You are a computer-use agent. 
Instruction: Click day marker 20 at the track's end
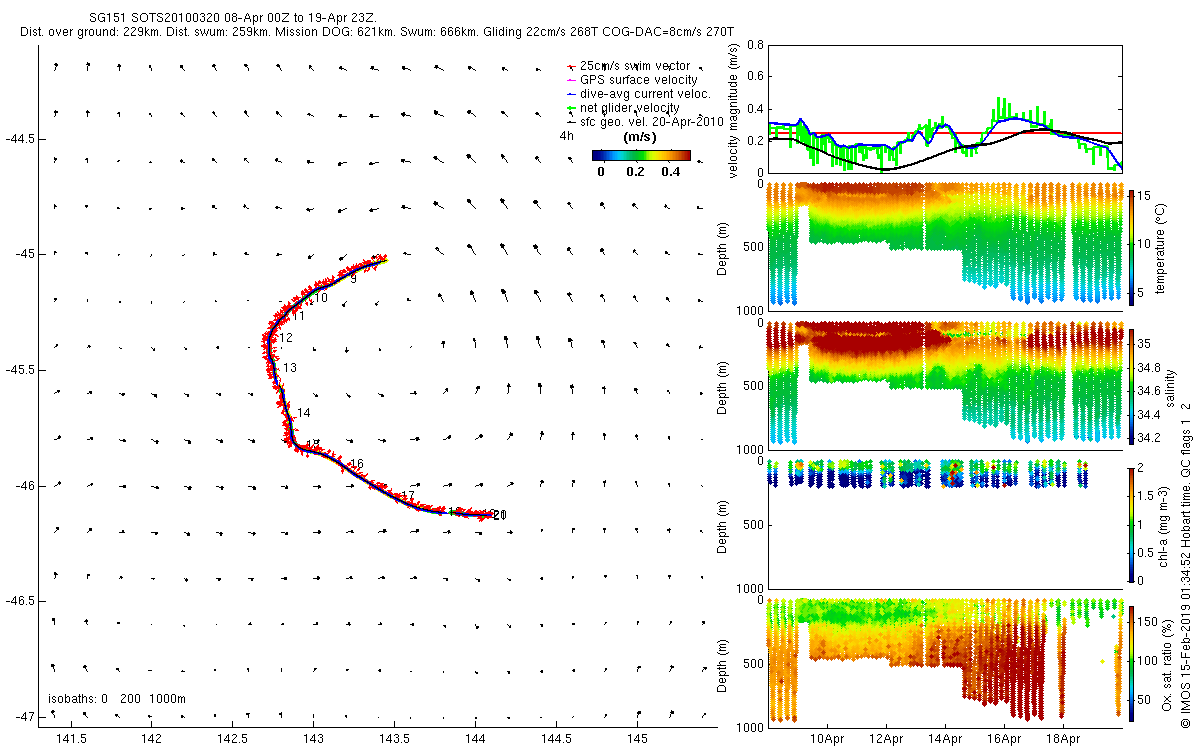(x=500, y=515)
